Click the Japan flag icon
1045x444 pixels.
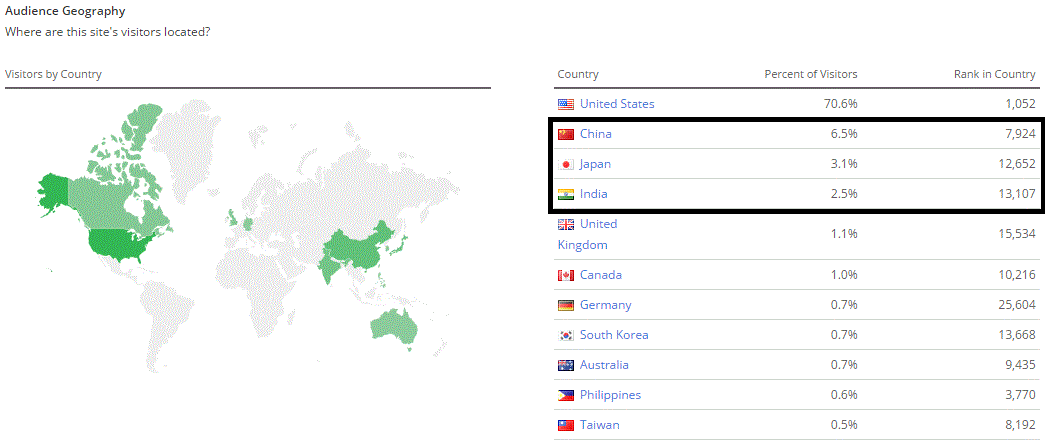click(566, 164)
